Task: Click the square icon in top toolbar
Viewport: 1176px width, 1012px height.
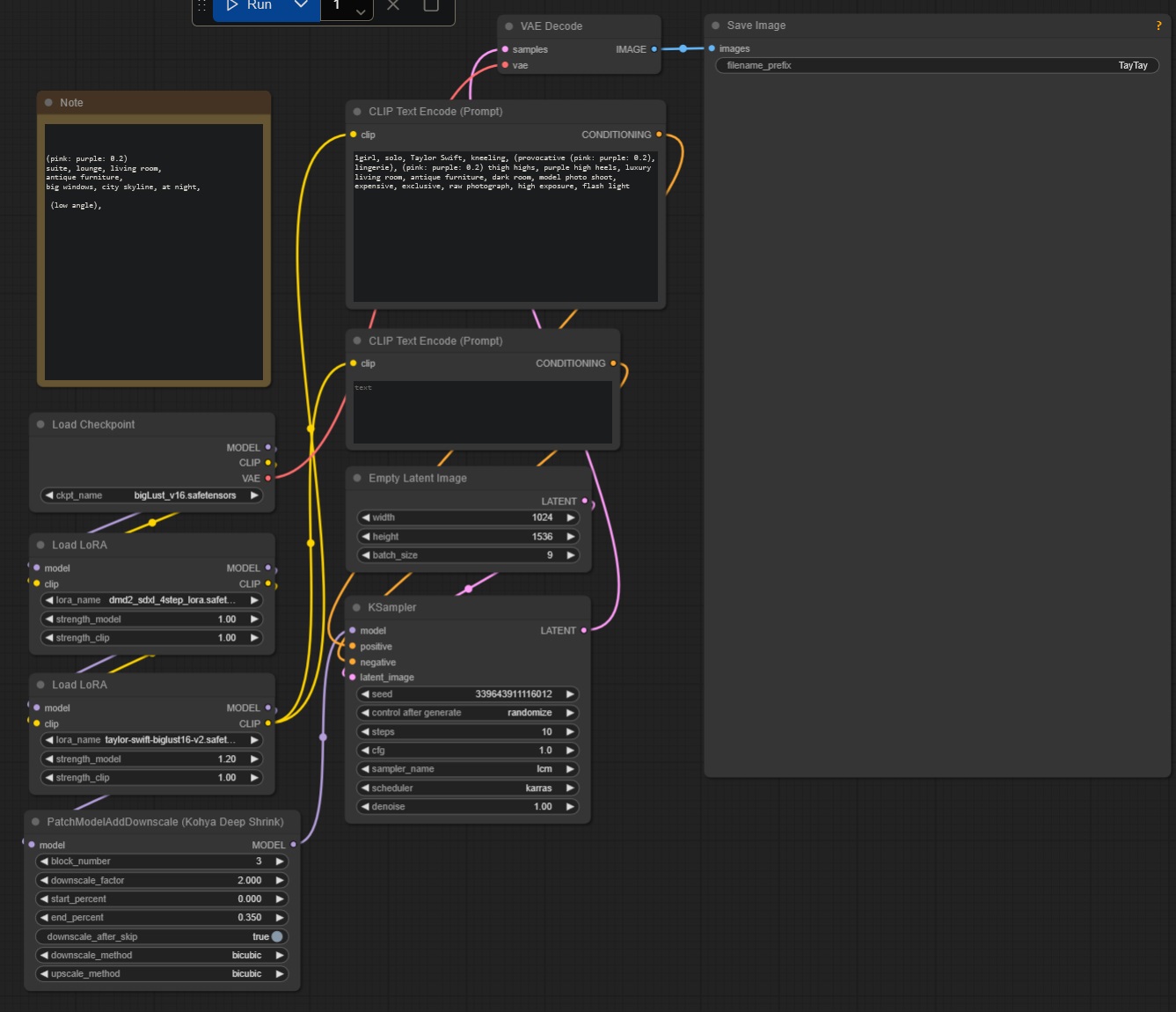Action: click(431, 5)
